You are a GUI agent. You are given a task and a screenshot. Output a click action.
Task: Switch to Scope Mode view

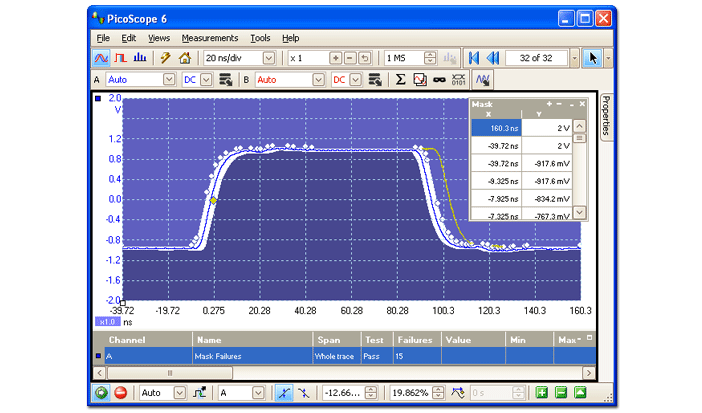(101, 58)
